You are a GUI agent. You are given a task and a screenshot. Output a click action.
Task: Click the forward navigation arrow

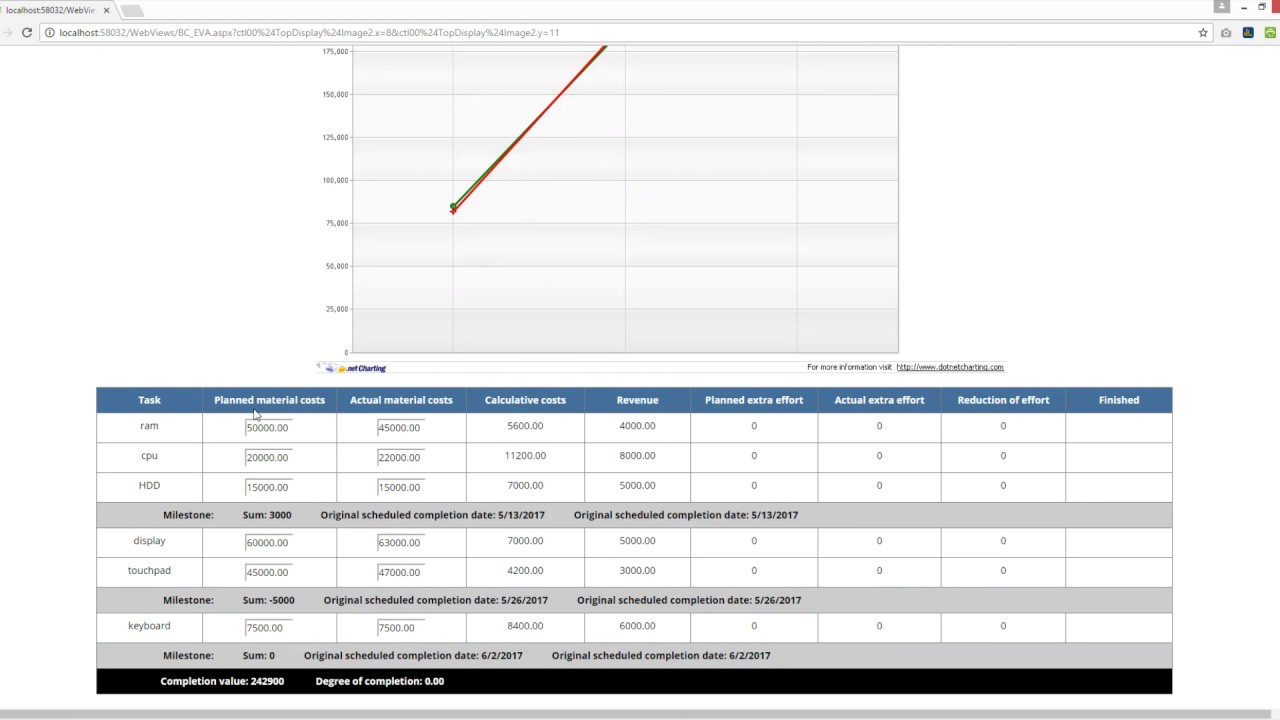[7, 32]
